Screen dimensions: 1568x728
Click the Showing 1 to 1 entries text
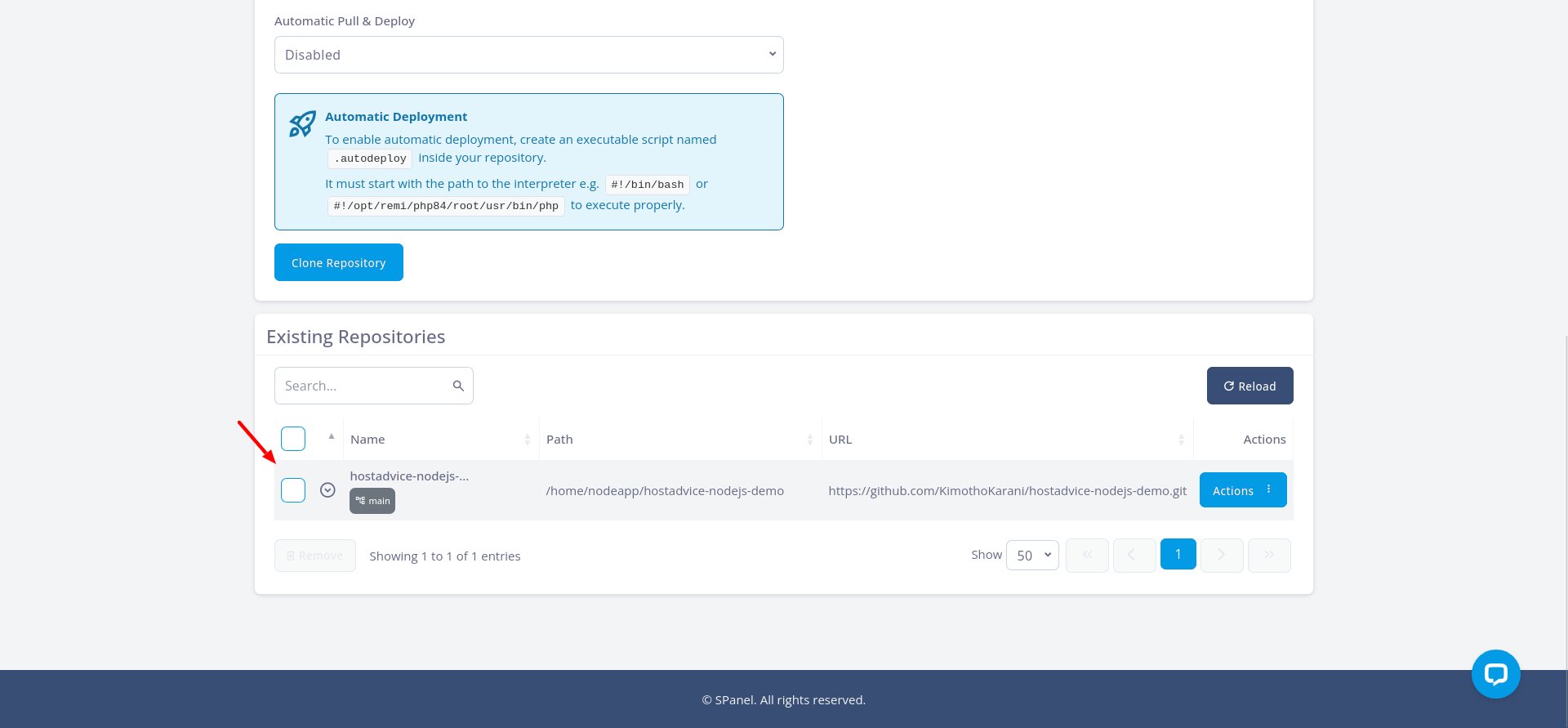tap(445, 556)
